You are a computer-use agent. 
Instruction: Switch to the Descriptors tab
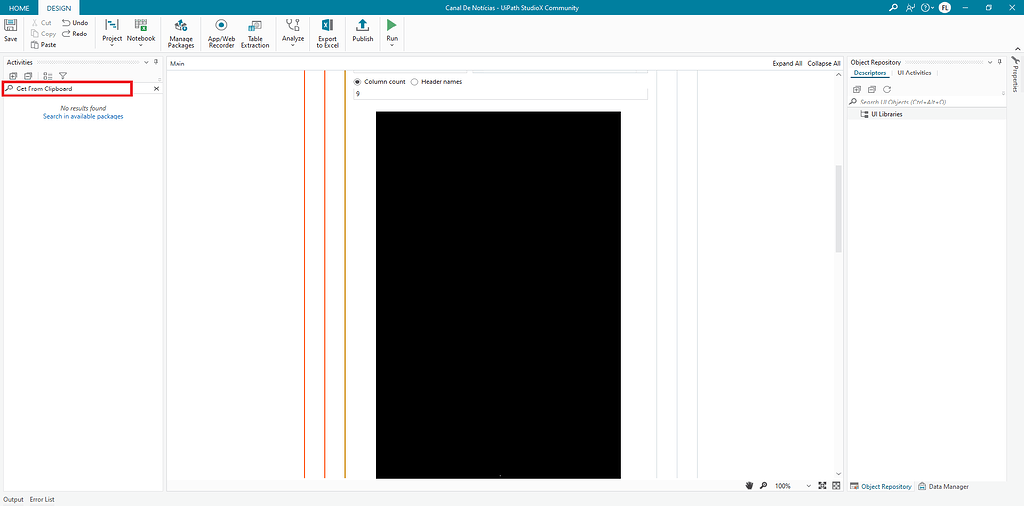(x=870, y=73)
